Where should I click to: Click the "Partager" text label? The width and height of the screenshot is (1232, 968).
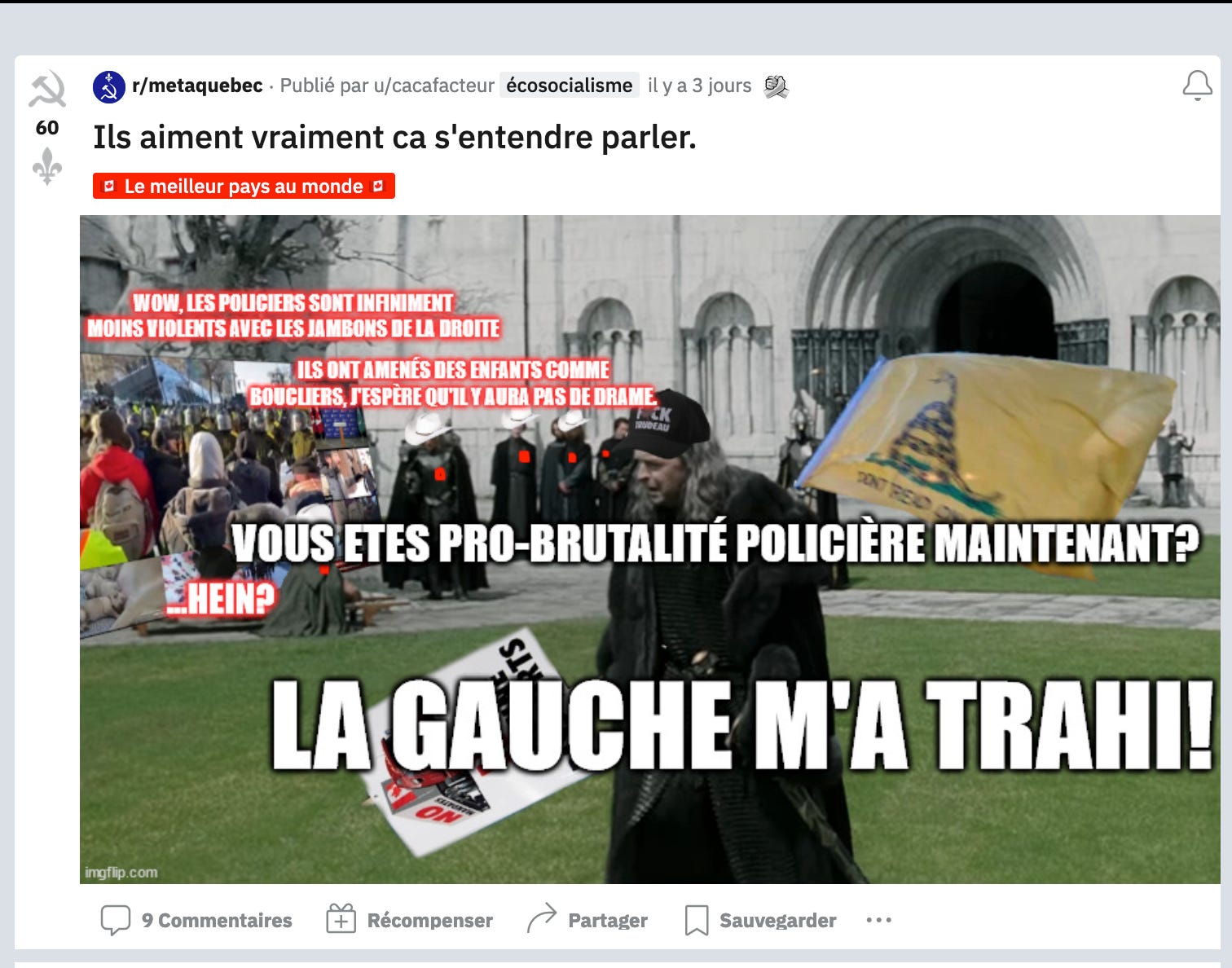pos(608,920)
